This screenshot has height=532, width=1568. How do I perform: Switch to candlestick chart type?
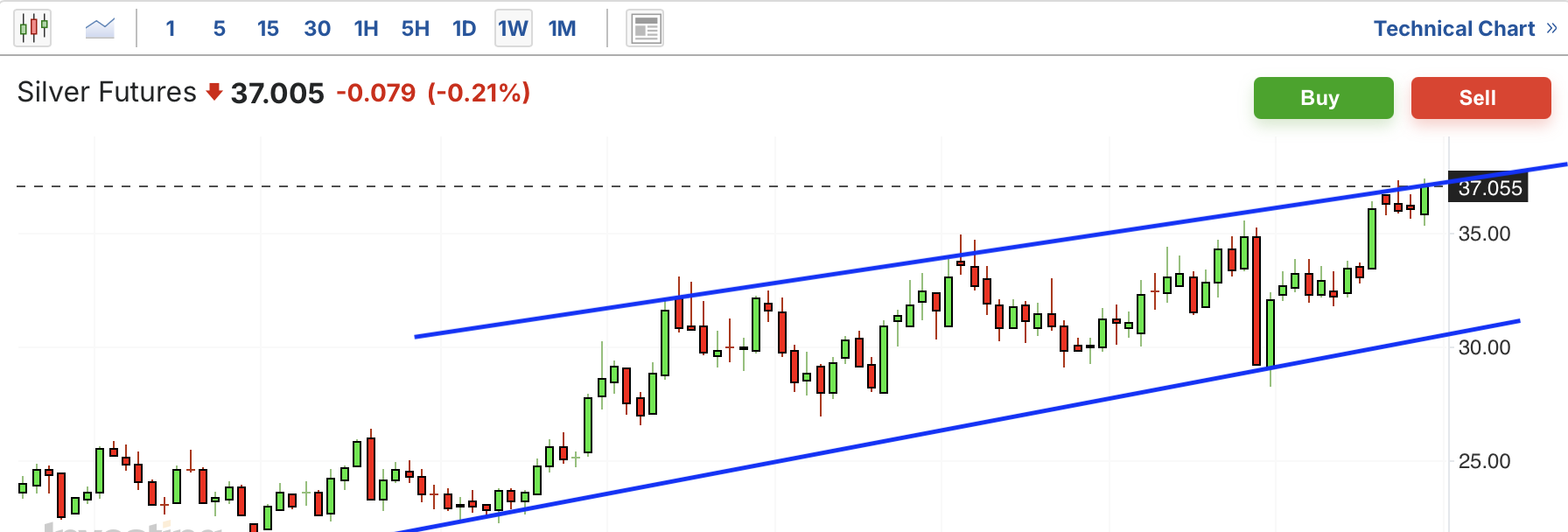[32, 28]
